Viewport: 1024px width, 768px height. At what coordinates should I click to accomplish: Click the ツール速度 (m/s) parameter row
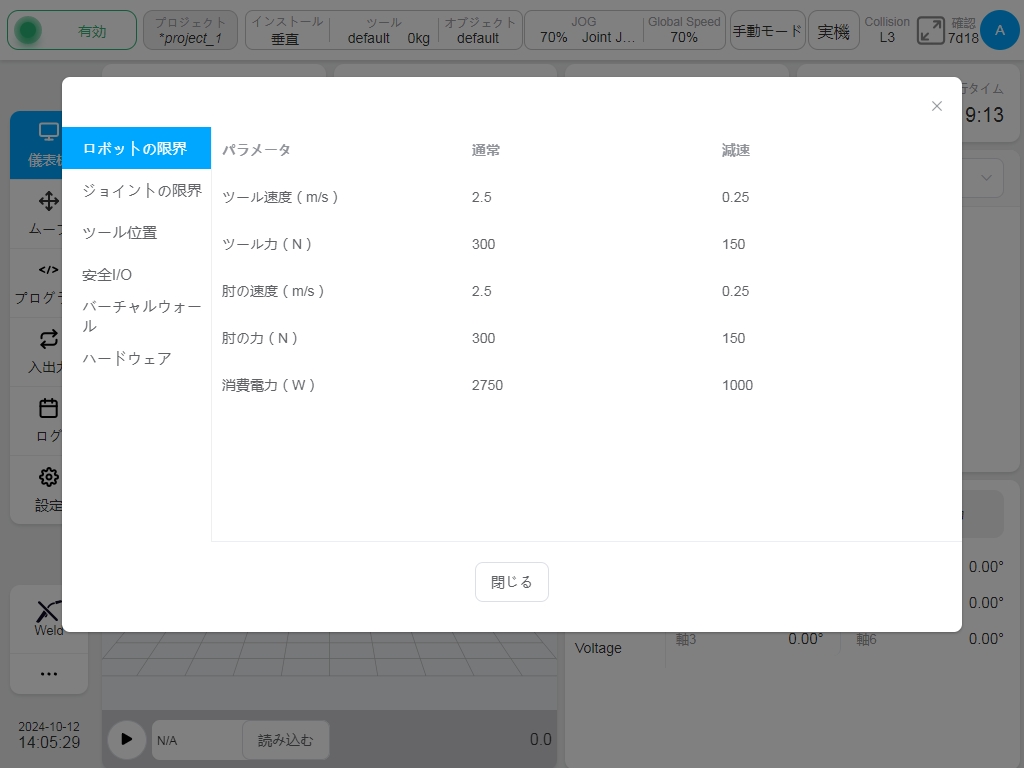pos(586,197)
